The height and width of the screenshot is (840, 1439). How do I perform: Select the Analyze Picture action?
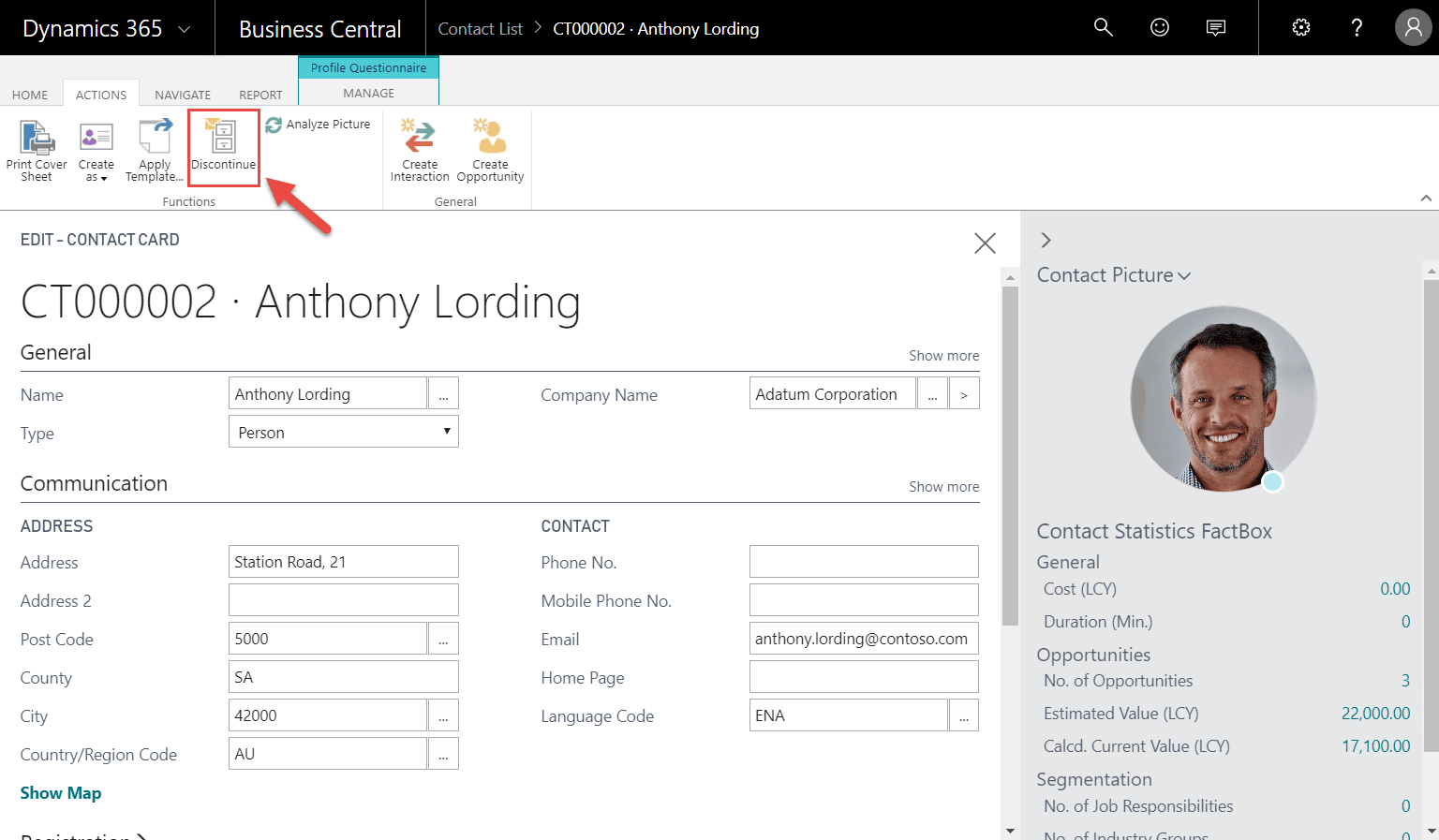tap(319, 125)
